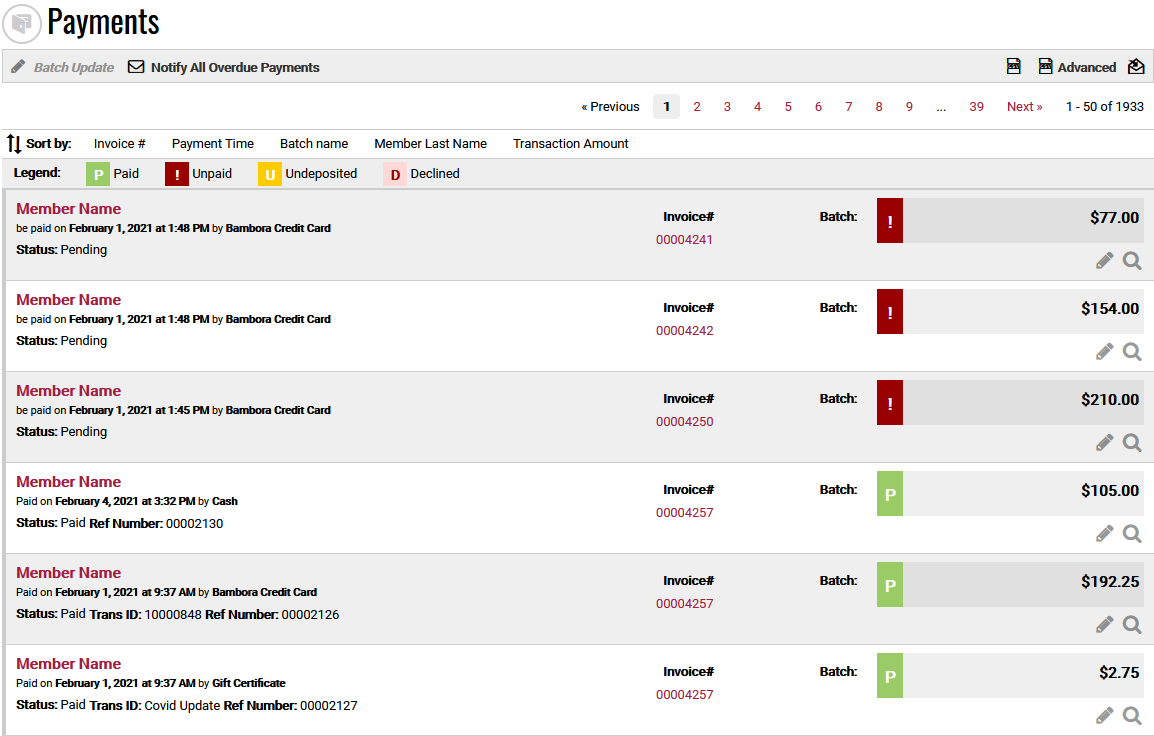Click the sort direction arrows icon
1154x736 pixels.
[x=18, y=143]
